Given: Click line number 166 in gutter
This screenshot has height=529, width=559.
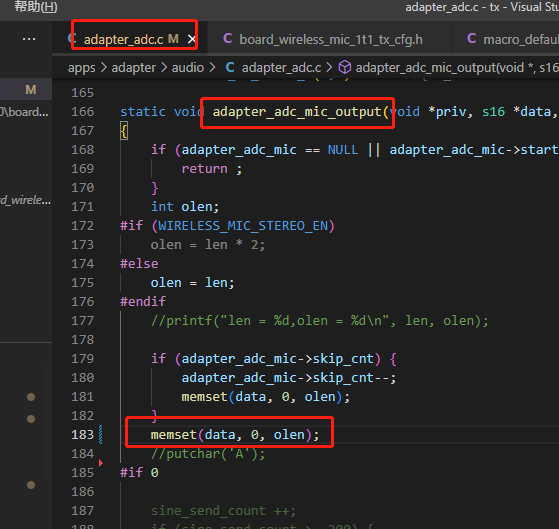Looking at the screenshot, I should point(82,112).
